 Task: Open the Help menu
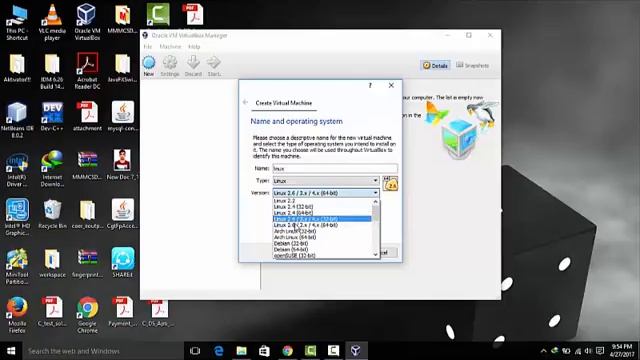pyautogui.click(x=194, y=47)
